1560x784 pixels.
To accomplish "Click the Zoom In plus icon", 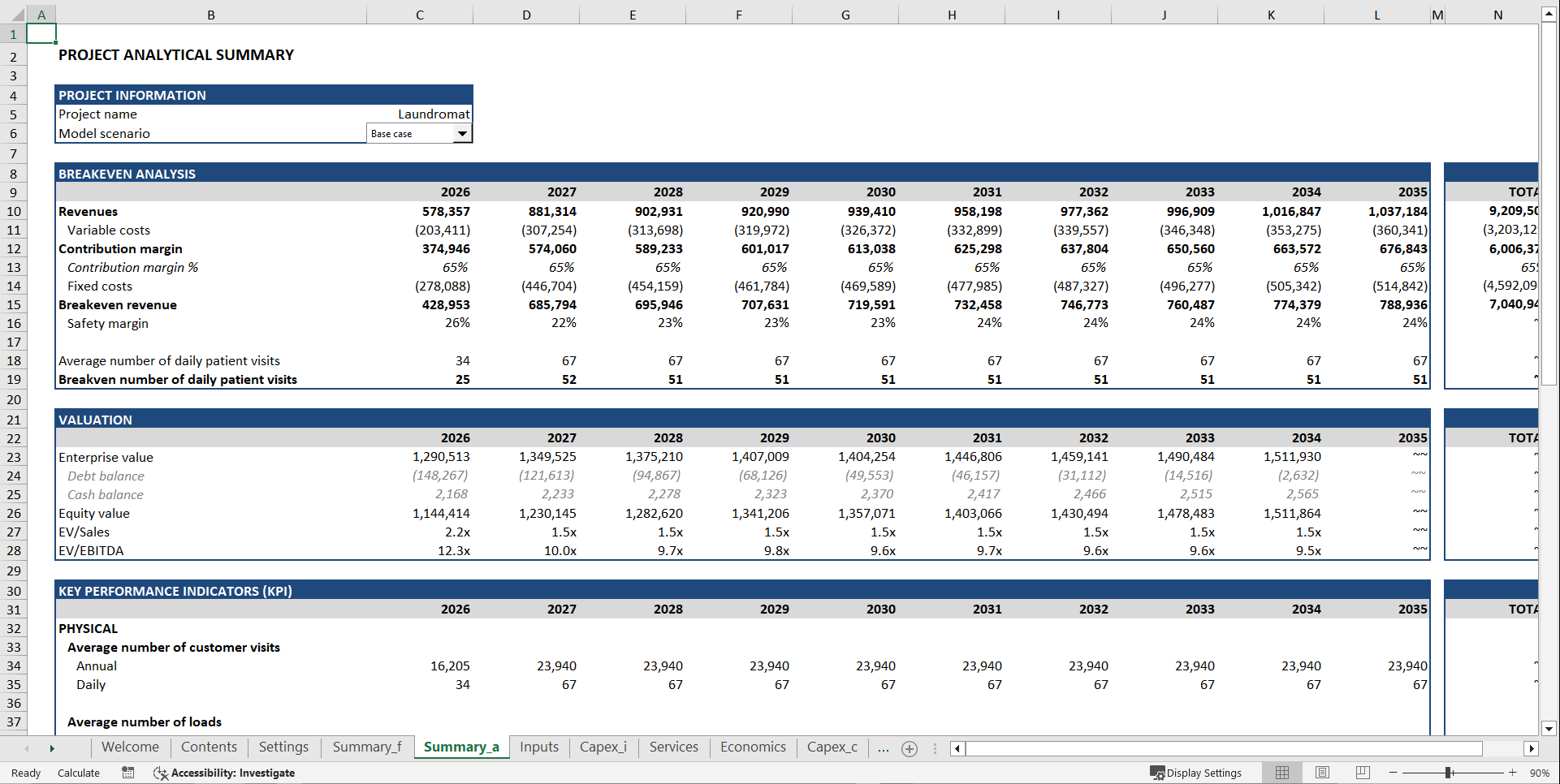I will [1512, 773].
